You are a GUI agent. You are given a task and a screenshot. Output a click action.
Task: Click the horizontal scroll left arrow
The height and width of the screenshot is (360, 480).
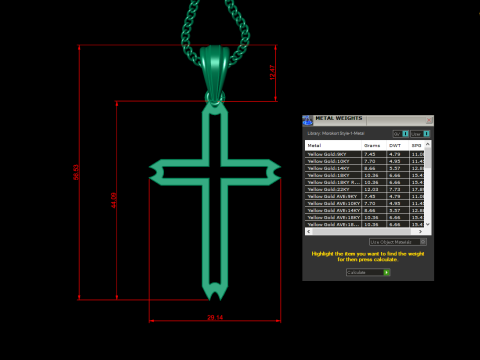(x=309, y=231)
